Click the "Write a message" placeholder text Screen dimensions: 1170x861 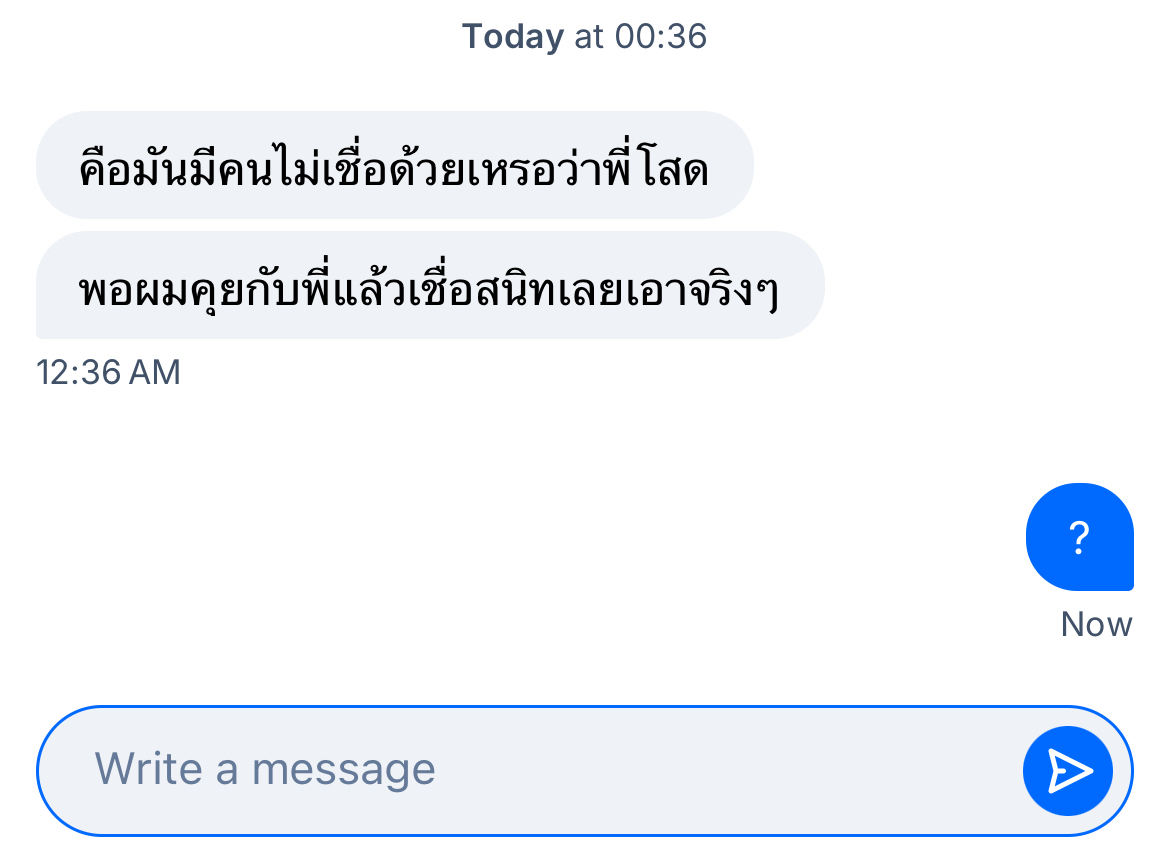[x=265, y=770]
